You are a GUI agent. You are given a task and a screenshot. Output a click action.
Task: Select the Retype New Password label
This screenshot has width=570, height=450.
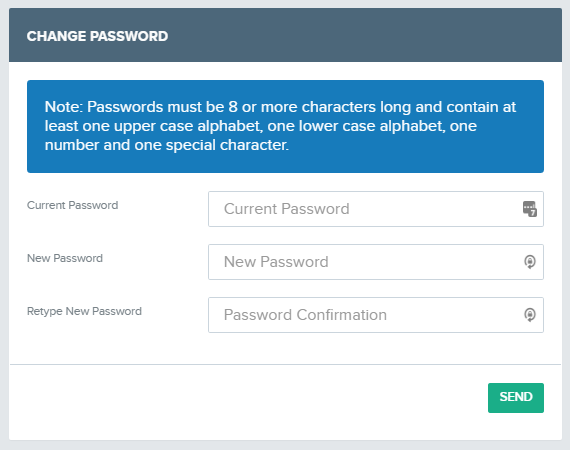(84, 312)
